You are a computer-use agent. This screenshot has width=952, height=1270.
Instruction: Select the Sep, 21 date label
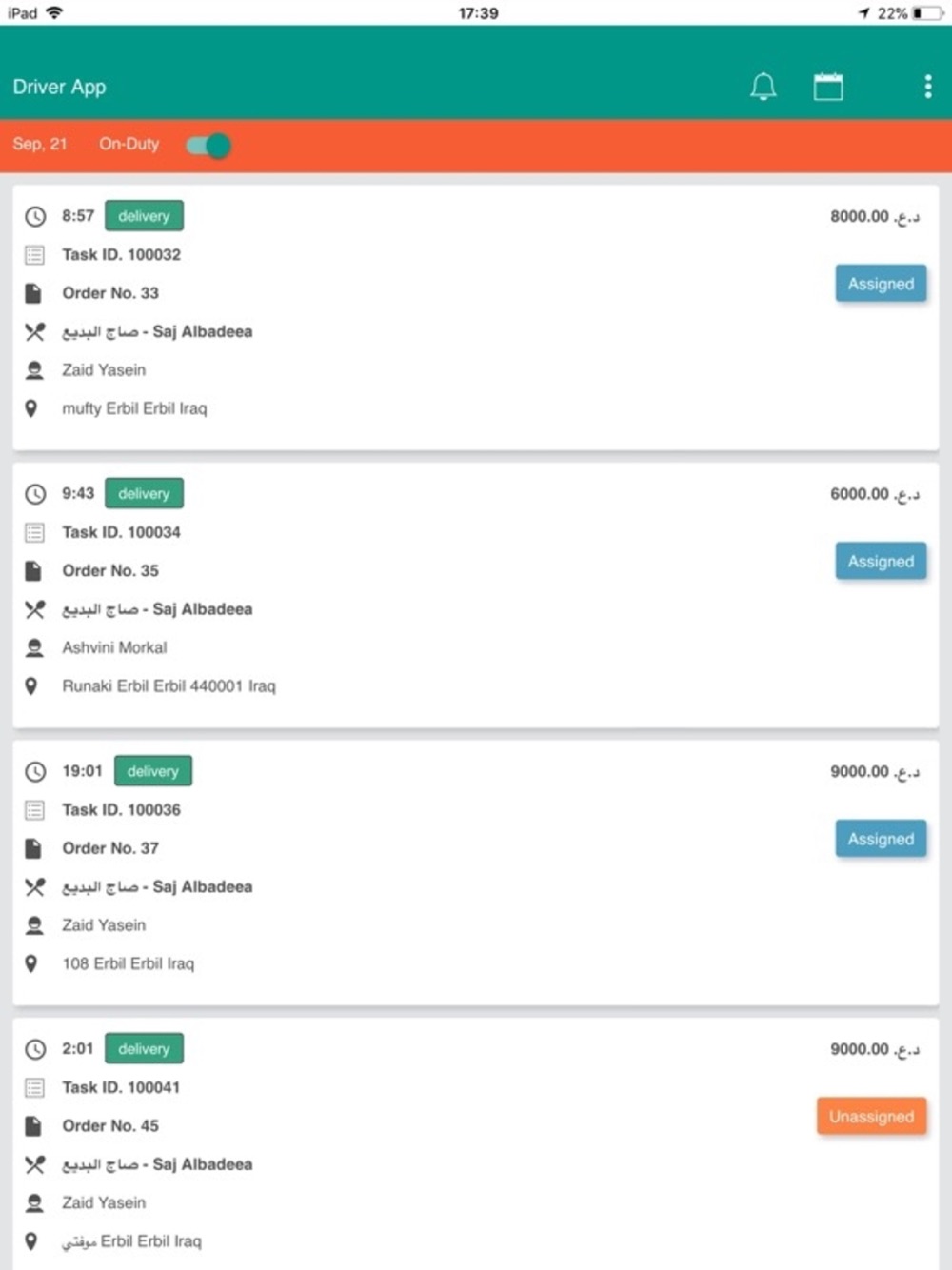[x=40, y=144]
